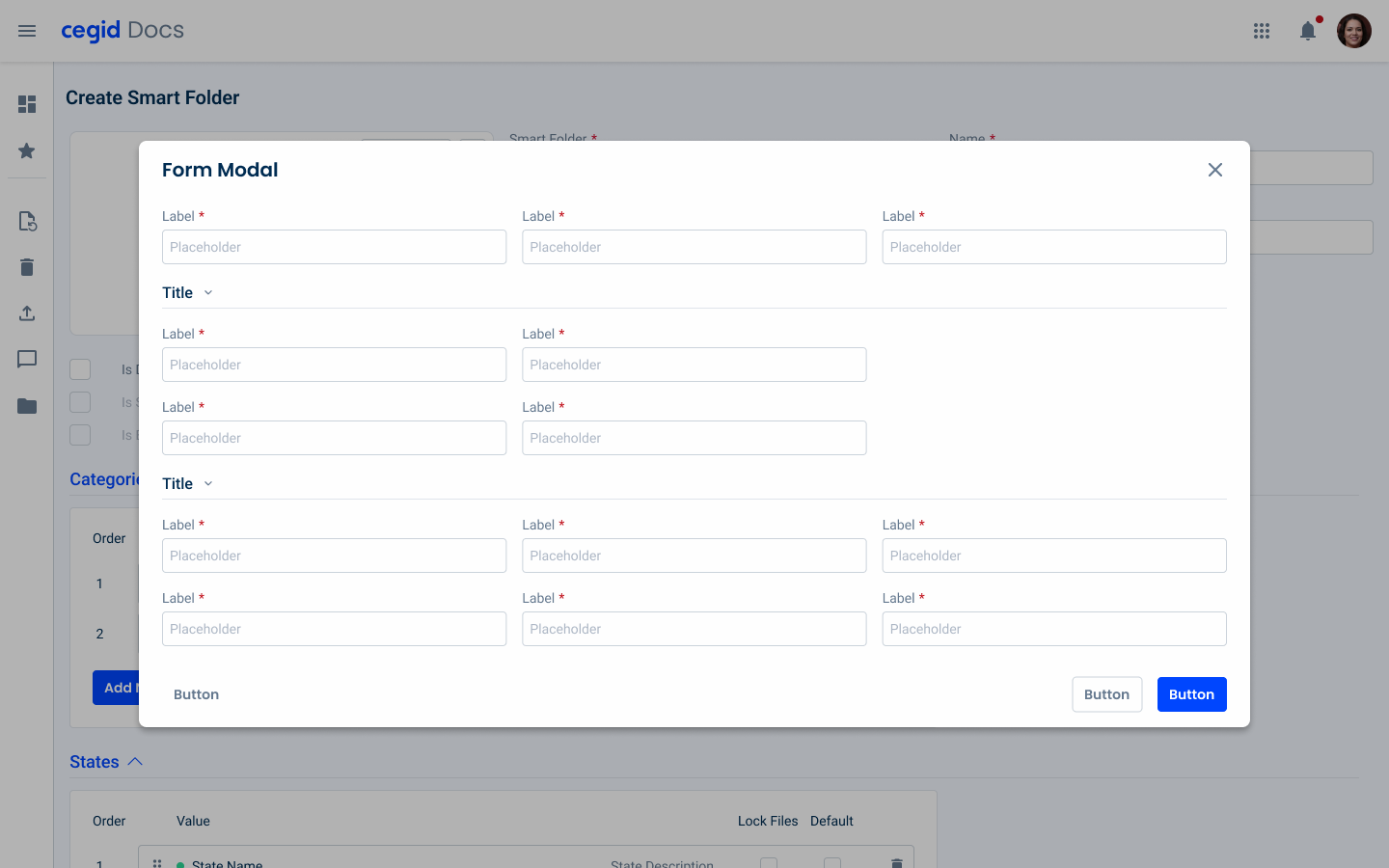1389x868 pixels.
Task: Go to the dashboard sidebar icon
Action: (x=27, y=104)
